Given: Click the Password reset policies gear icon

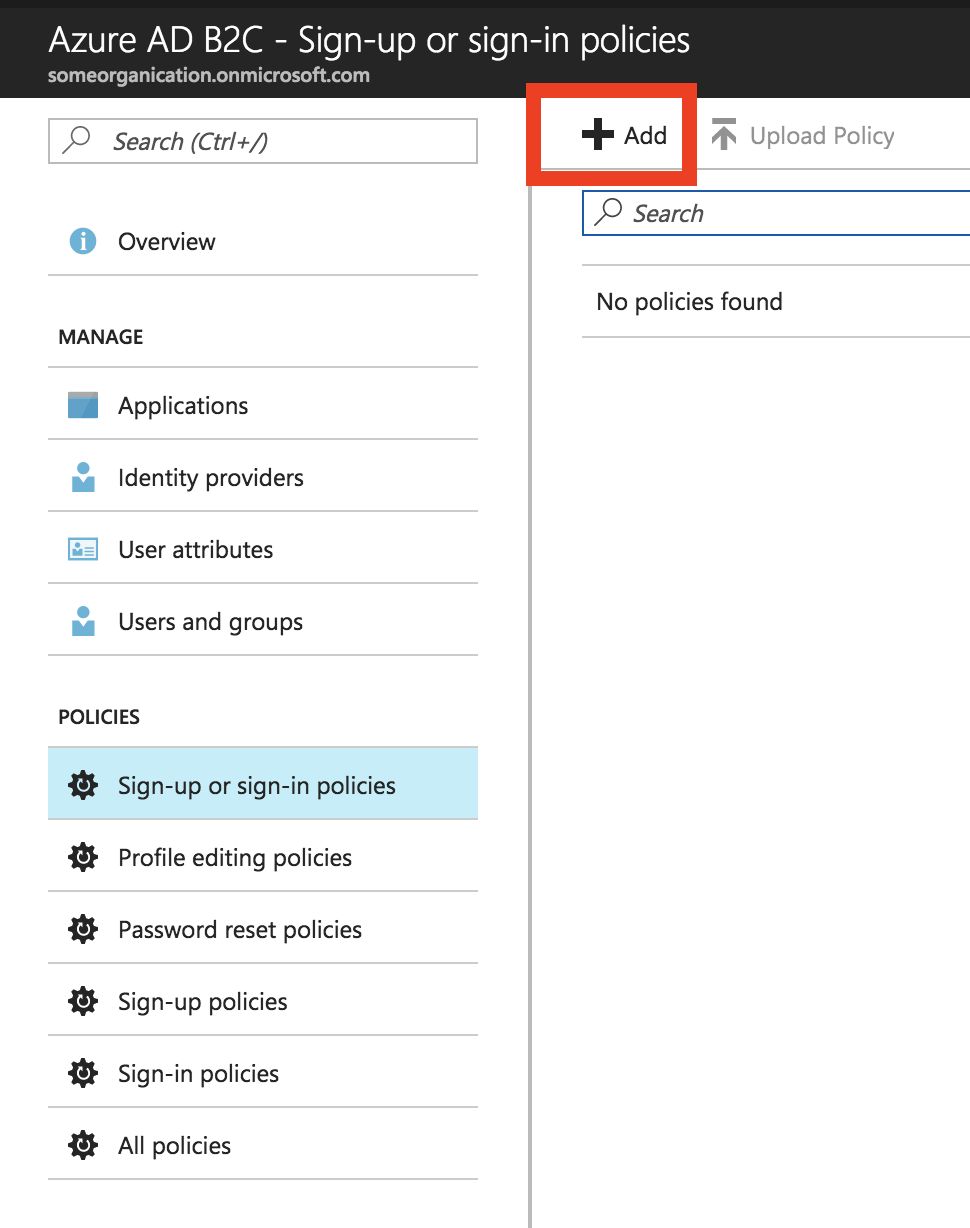Looking at the screenshot, I should pos(83,929).
